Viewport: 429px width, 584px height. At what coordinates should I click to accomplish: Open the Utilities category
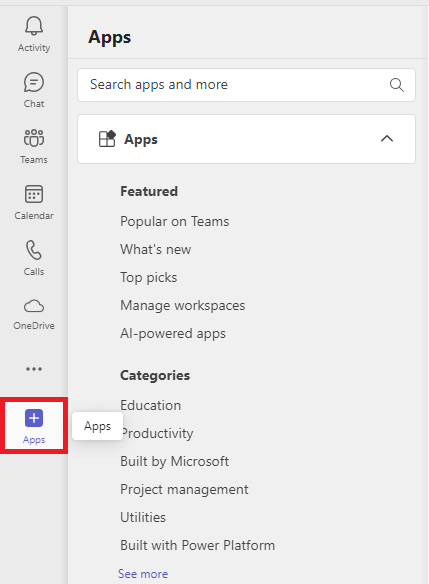coord(143,517)
